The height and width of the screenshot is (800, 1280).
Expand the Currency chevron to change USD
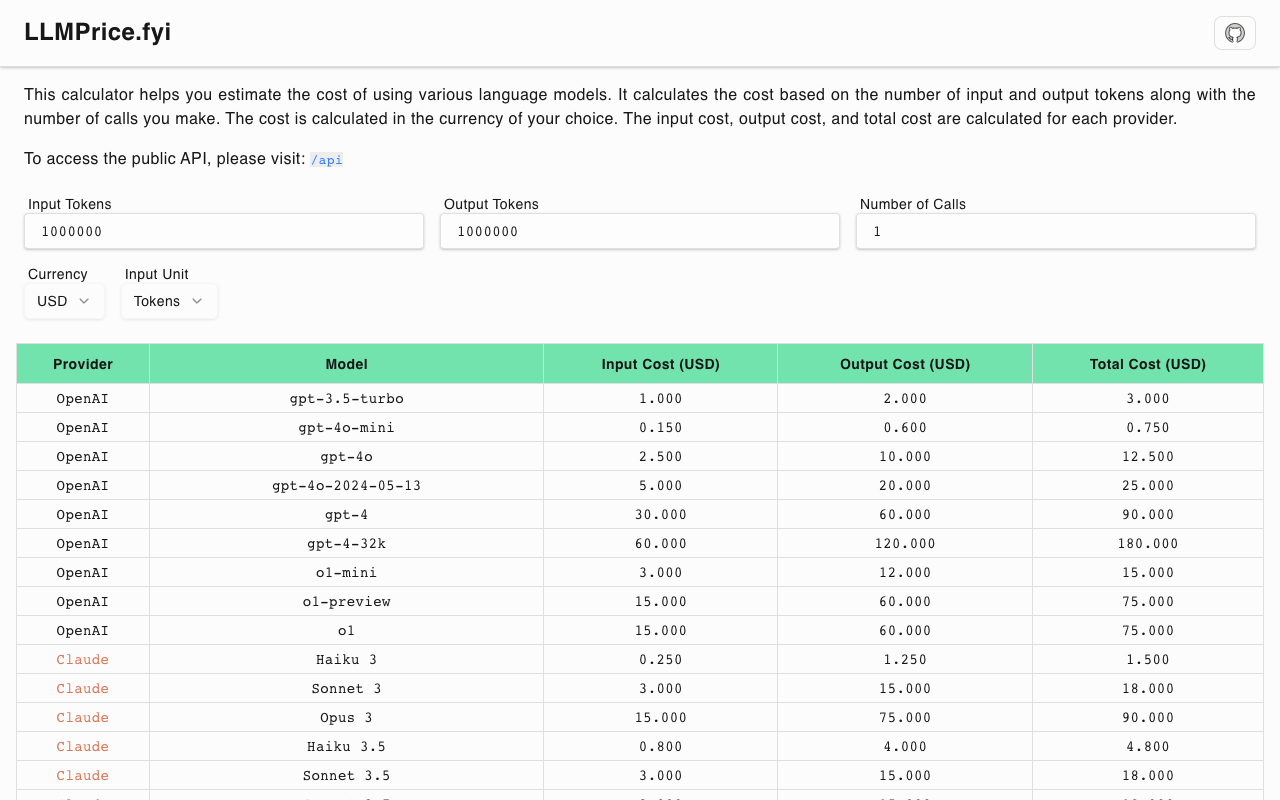coord(87,301)
